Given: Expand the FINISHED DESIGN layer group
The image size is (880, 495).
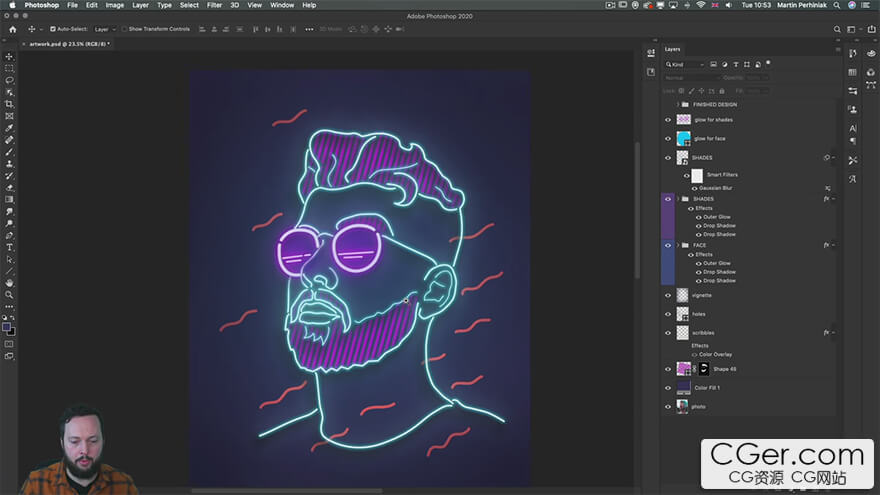Looking at the screenshot, I should (677, 104).
